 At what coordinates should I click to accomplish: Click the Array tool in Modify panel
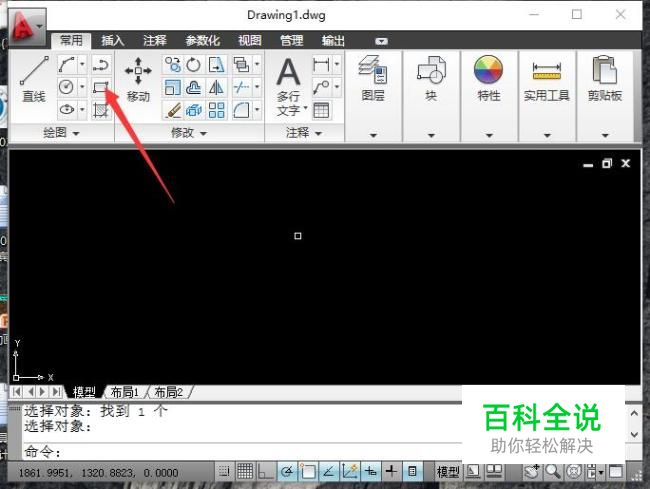(x=216, y=110)
